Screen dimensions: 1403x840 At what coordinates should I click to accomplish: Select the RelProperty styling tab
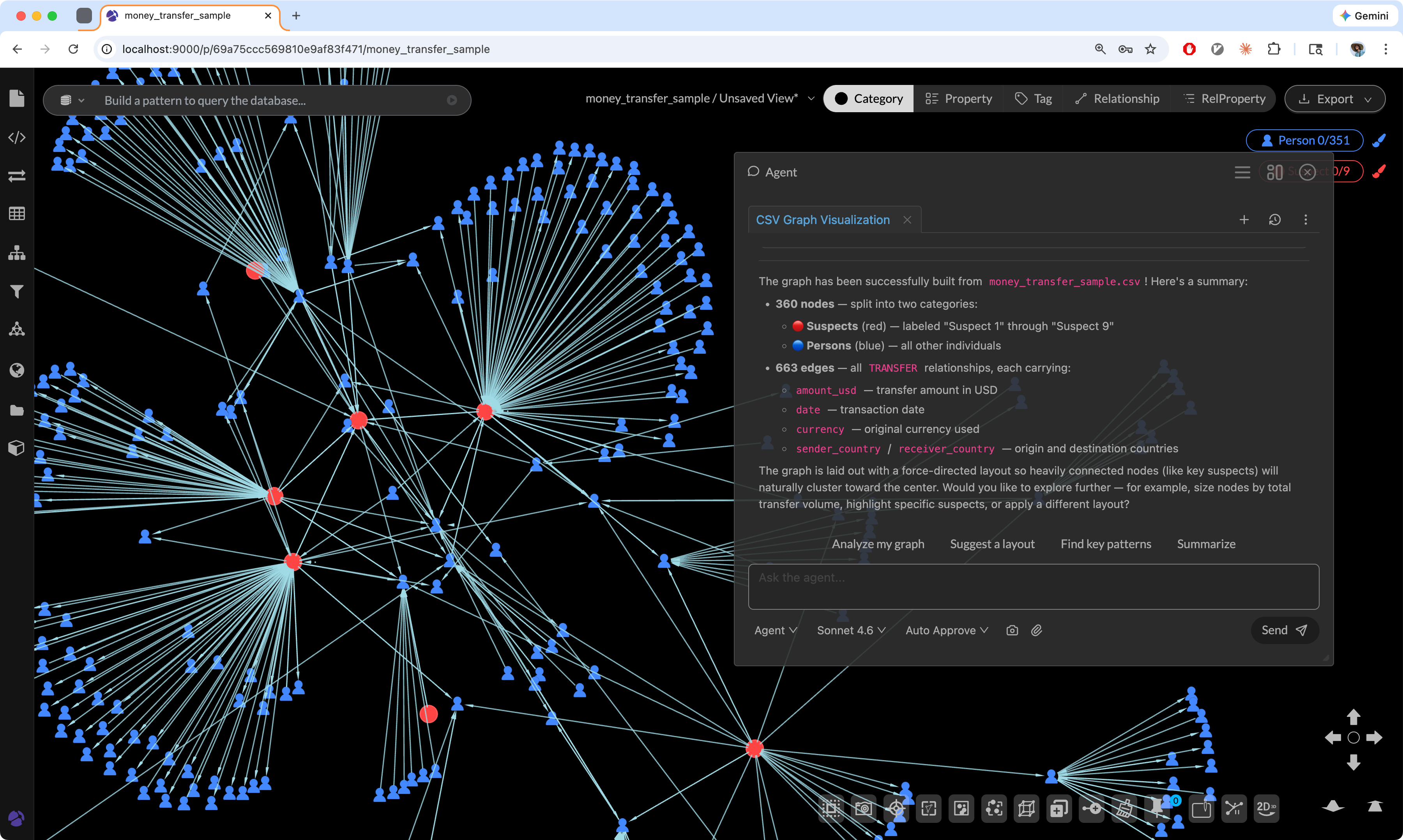[x=1224, y=99]
